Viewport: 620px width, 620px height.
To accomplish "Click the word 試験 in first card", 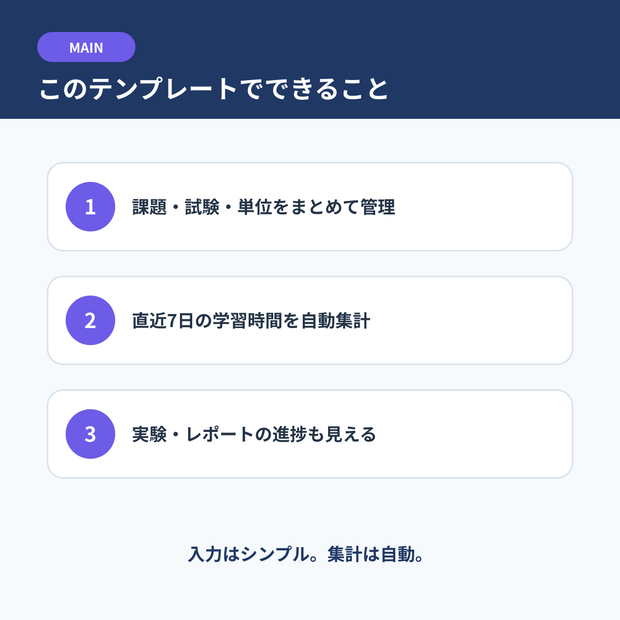I will tap(202, 207).
